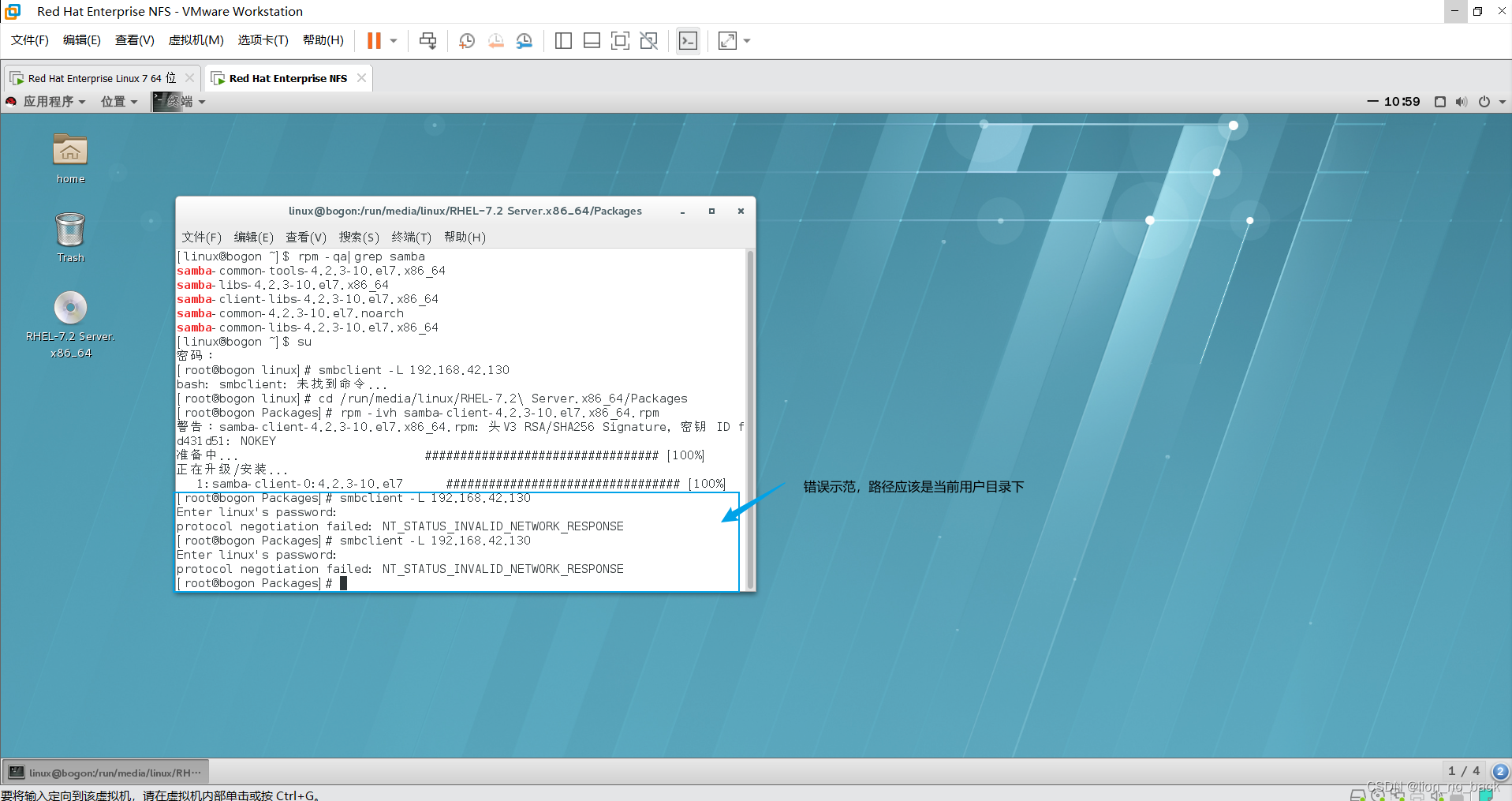Open terminal 查看(V) menu
The height and width of the screenshot is (801, 1512).
(x=306, y=237)
